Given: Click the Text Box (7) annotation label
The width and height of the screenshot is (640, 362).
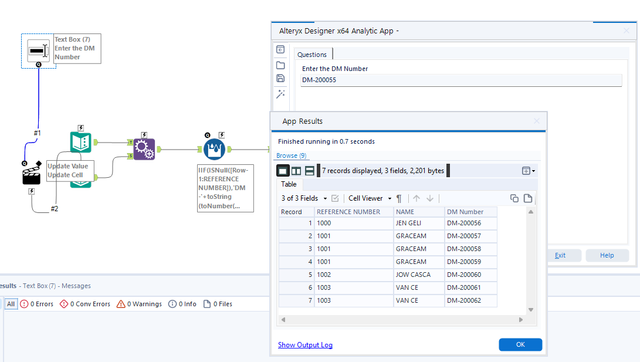Looking at the screenshot, I should tap(77, 49).
